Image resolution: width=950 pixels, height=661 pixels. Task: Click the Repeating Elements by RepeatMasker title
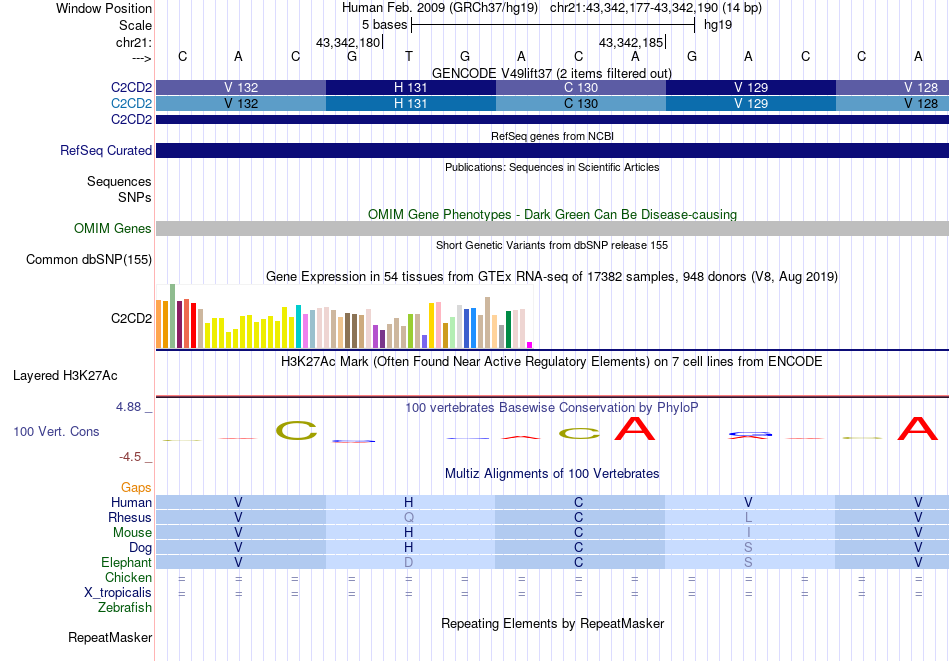[x=553, y=623]
